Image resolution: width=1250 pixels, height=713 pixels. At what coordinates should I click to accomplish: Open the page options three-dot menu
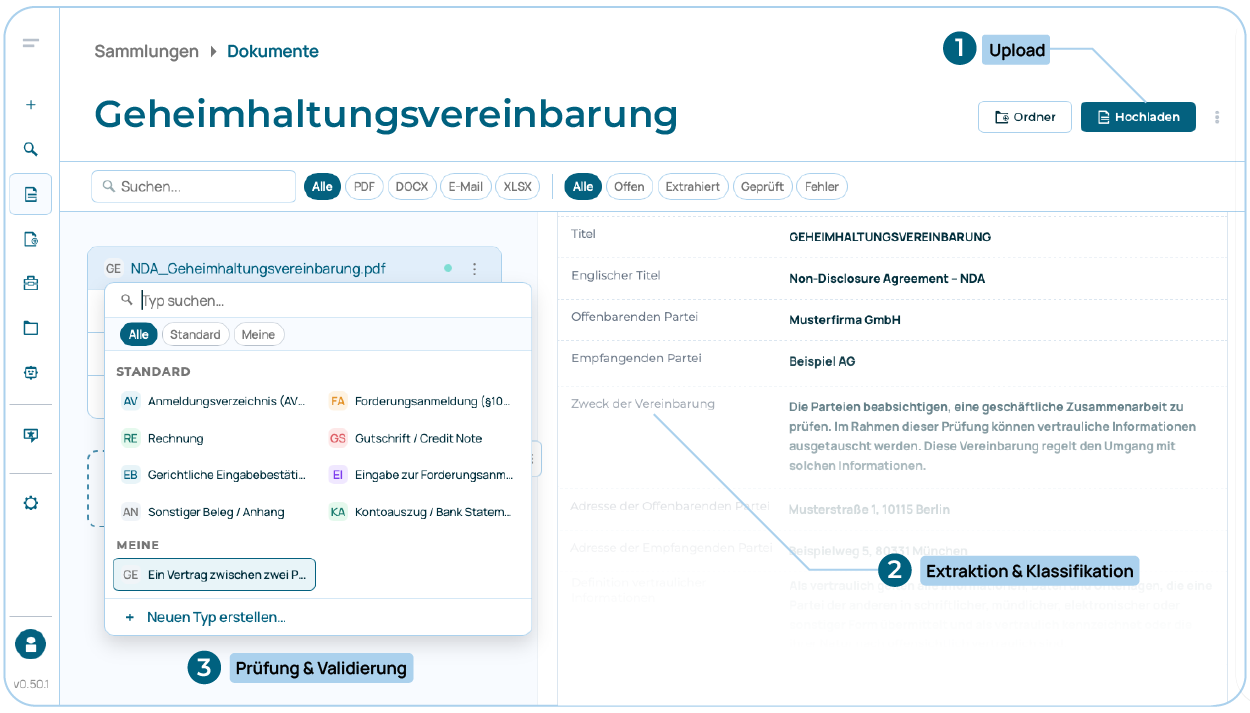click(x=1217, y=117)
